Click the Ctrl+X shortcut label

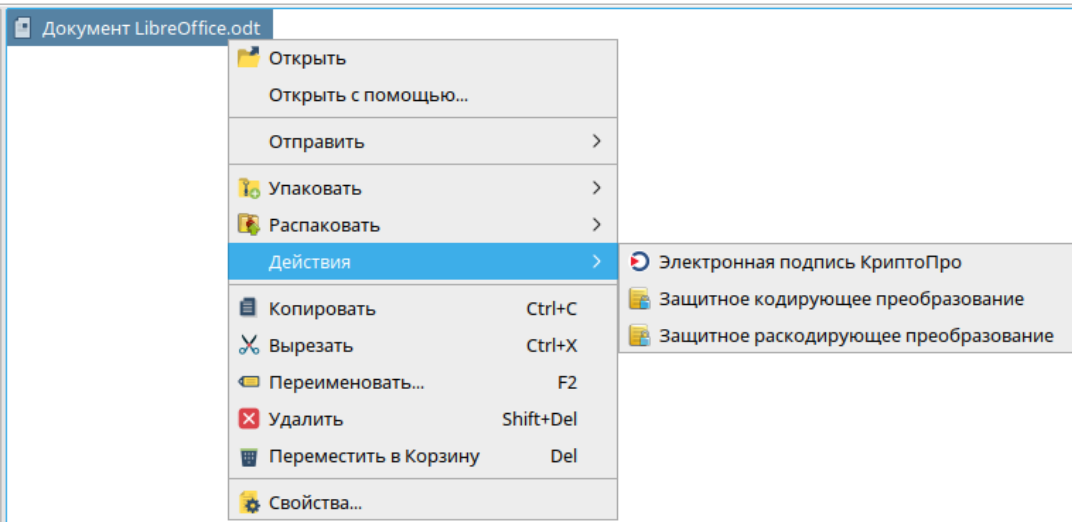coord(552,345)
